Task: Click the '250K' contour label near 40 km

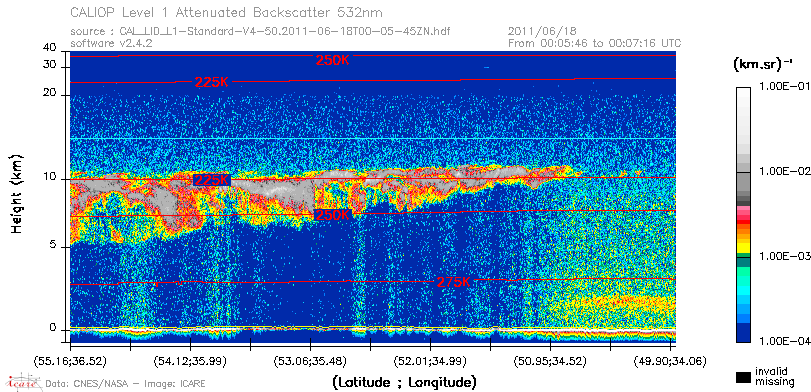Action: pyautogui.click(x=333, y=61)
